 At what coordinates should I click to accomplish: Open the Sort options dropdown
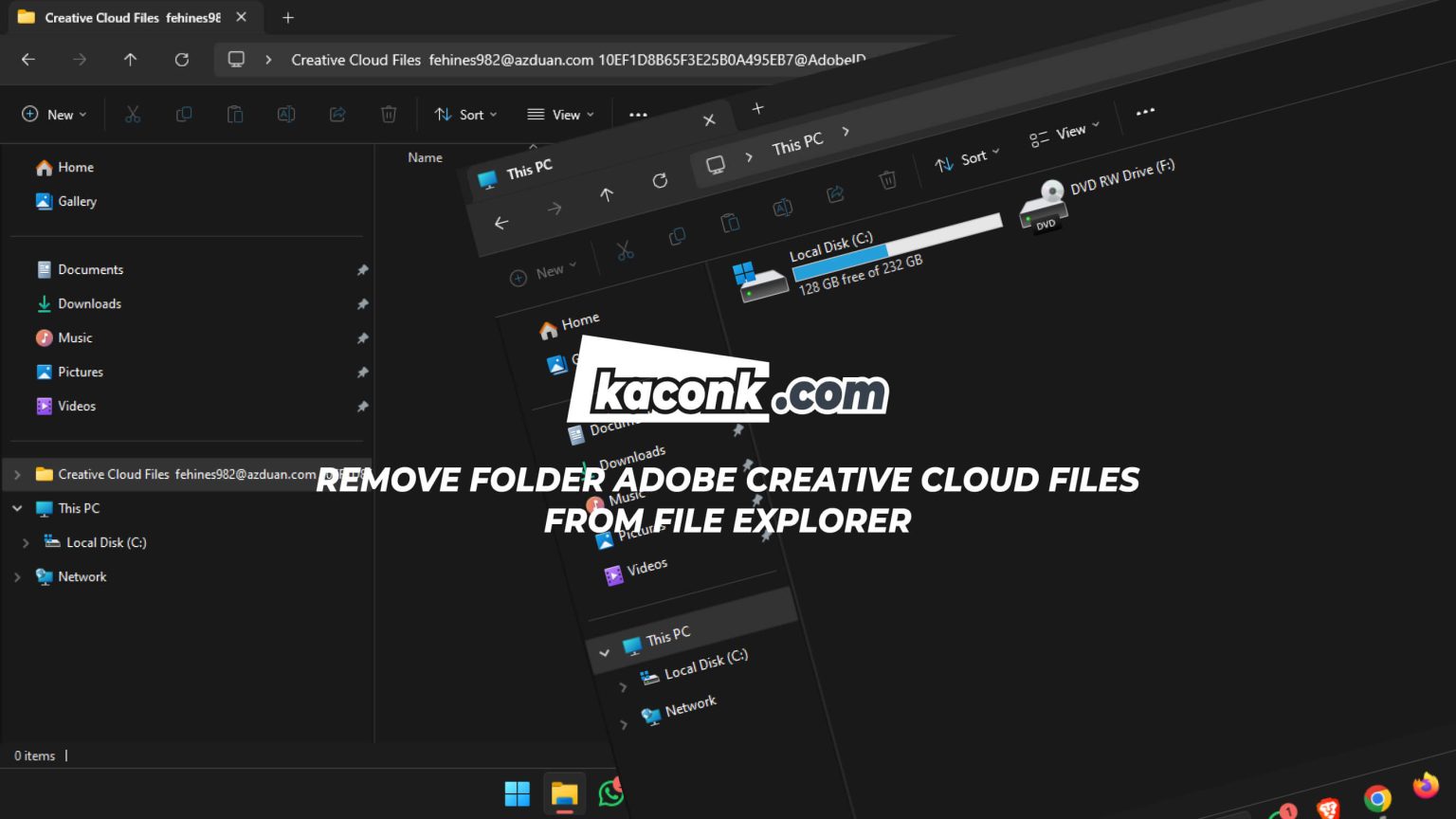point(465,115)
